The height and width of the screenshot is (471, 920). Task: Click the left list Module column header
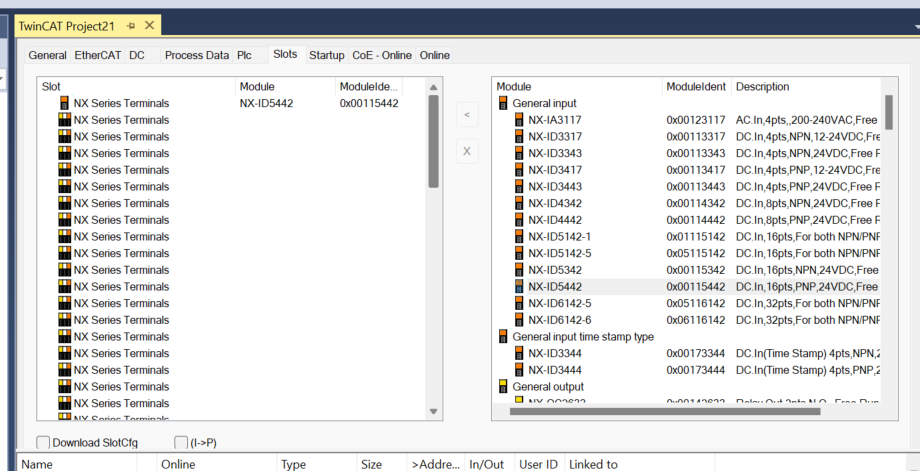point(286,87)
